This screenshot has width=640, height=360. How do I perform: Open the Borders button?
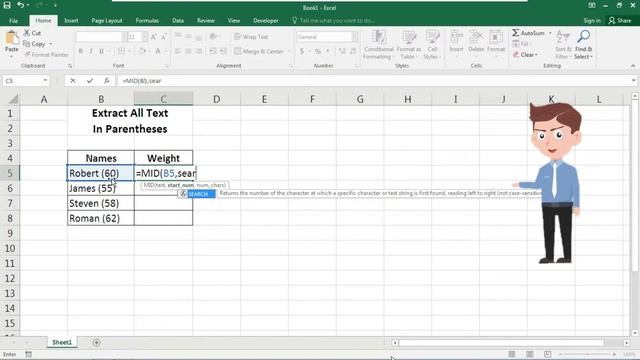pos(122,51)
